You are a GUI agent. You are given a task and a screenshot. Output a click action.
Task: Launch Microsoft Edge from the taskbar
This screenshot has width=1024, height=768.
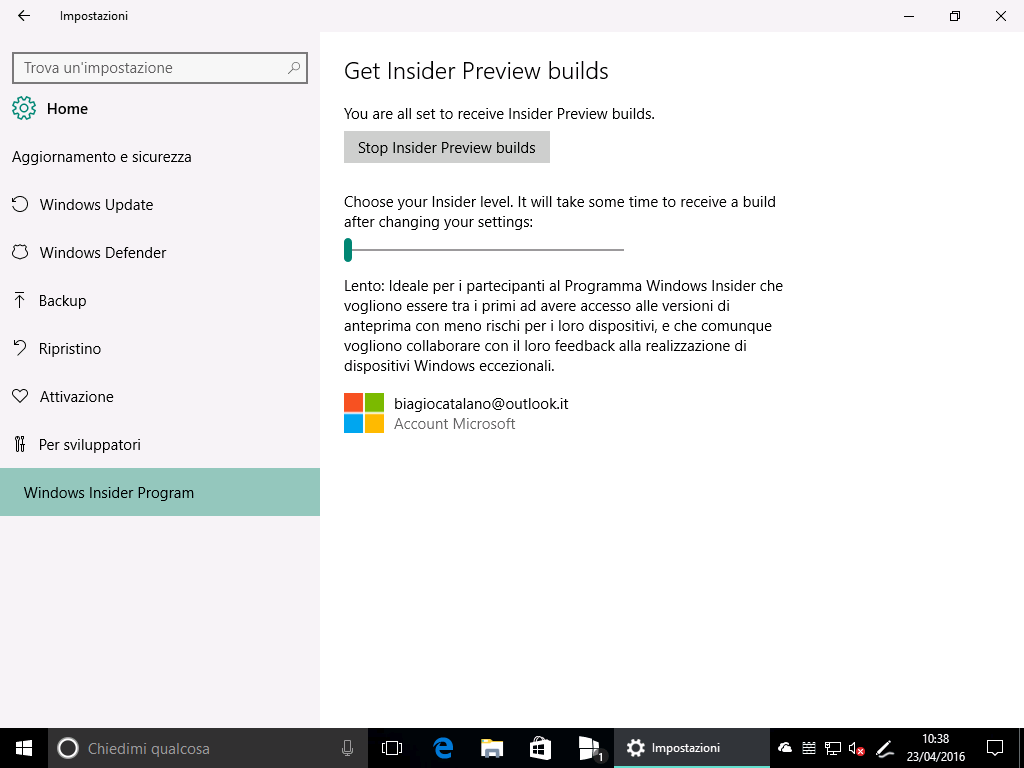click(443, 748)
